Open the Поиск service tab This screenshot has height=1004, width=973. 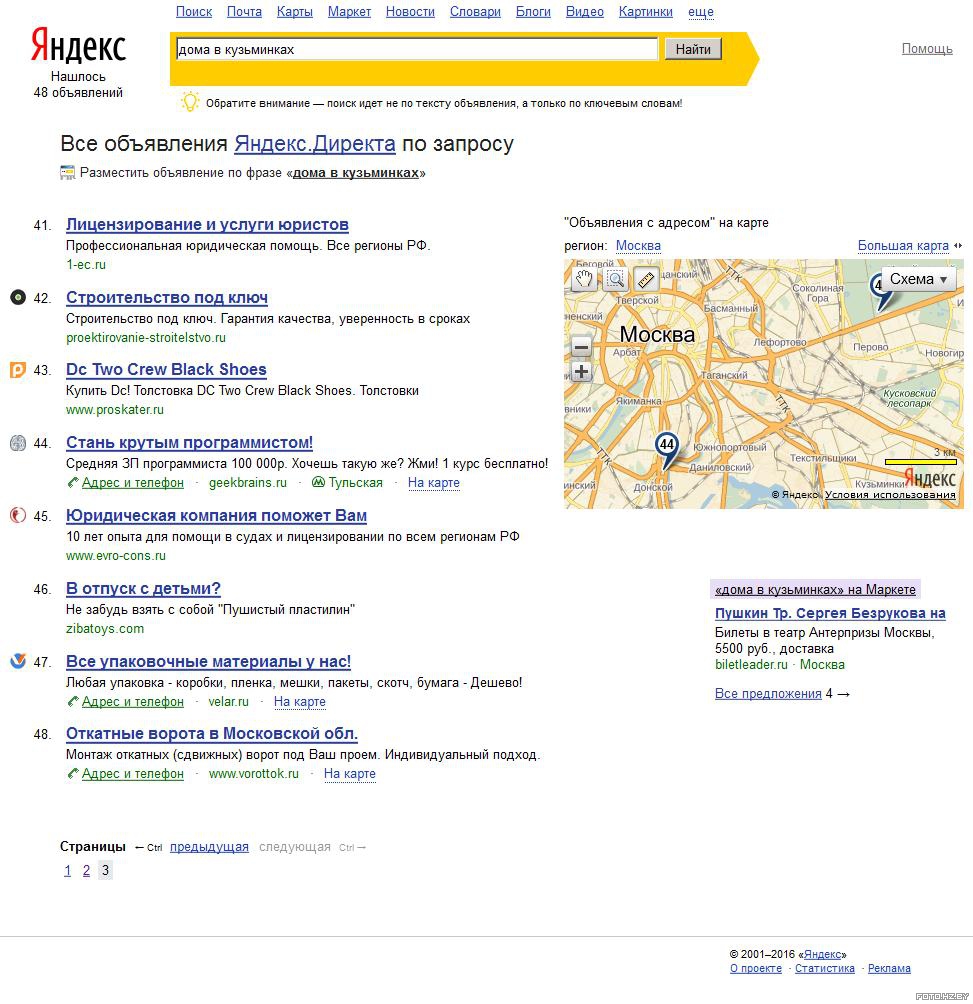193,12
